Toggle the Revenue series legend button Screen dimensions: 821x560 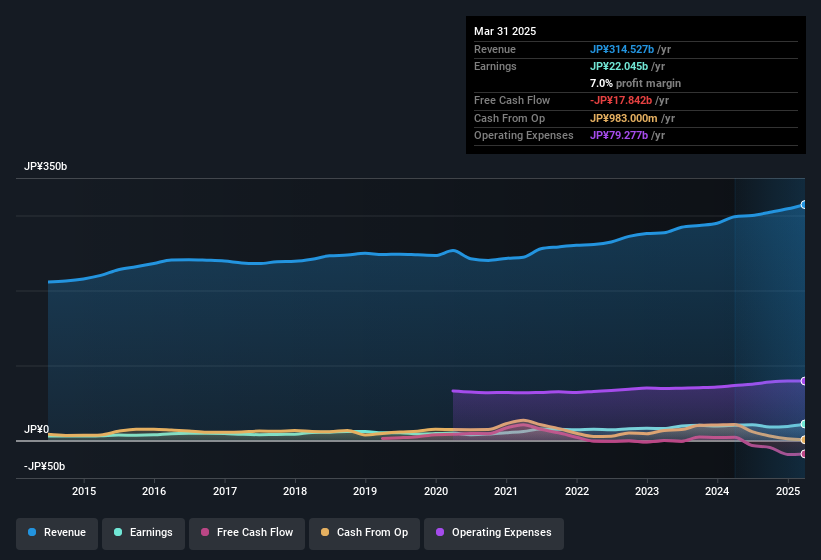(x=57, y=533)
